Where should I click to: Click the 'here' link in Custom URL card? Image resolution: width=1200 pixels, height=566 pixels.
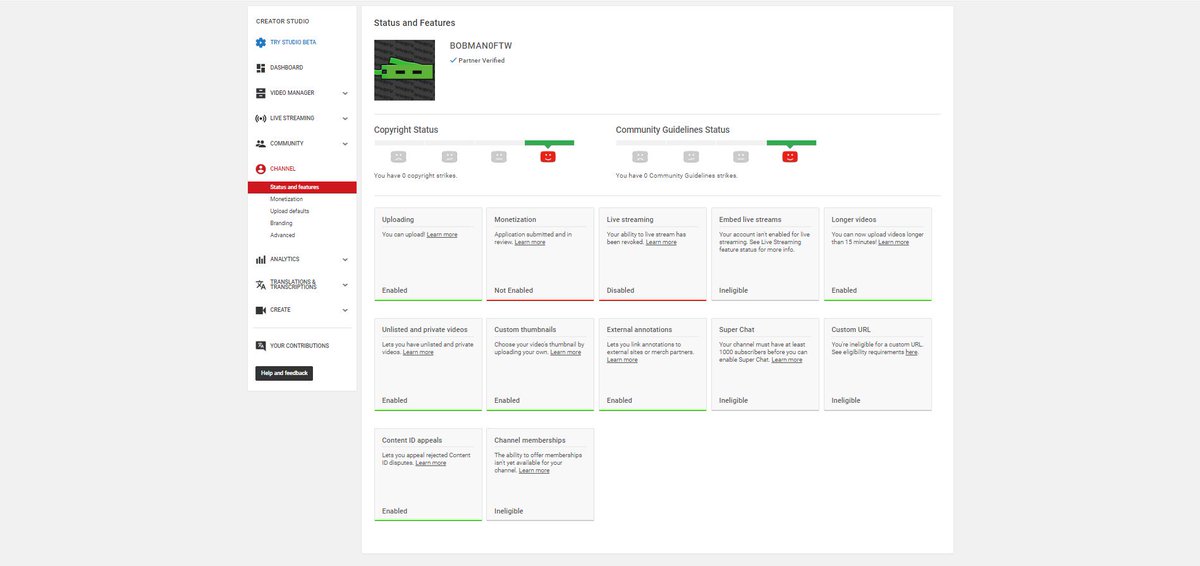click(x=911, y=352)
